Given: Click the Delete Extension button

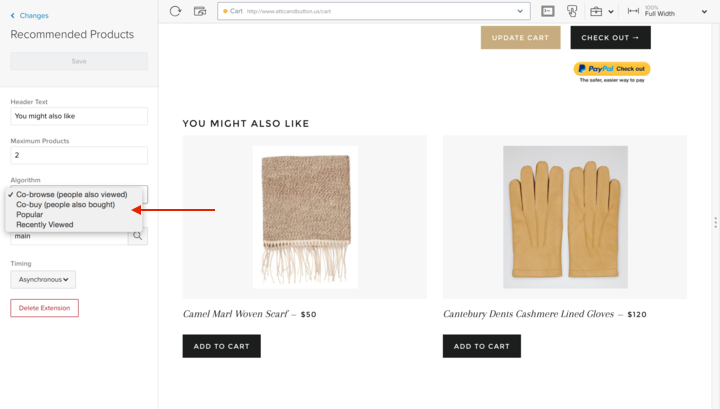Looking at the screenshot, I should click(44, 308).
